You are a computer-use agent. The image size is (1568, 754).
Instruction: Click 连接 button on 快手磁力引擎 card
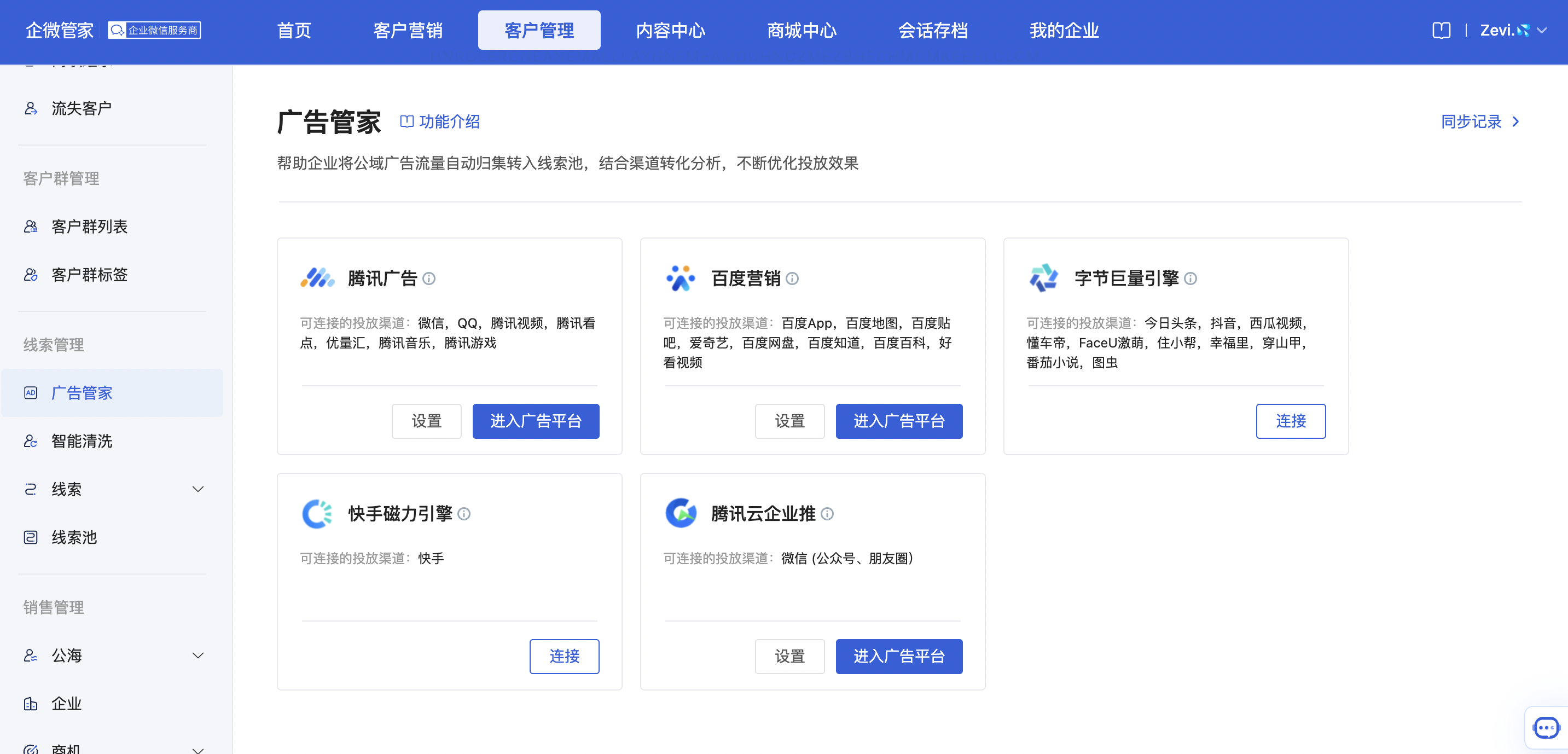pyautogui.click(x=564, y=656)
